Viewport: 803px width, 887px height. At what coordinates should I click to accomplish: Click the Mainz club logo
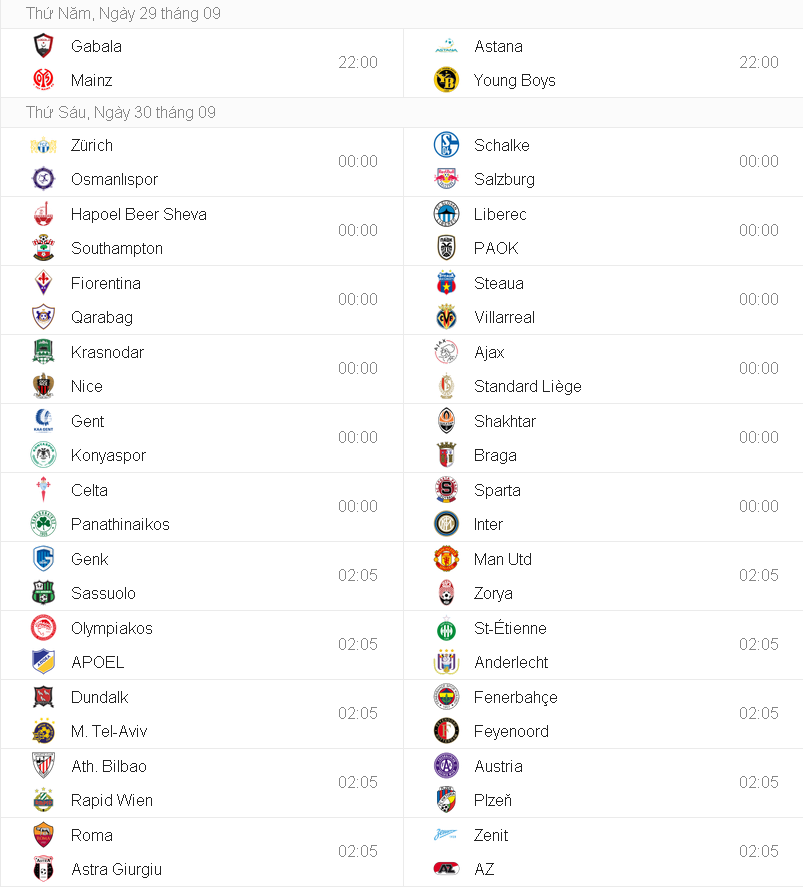coord(43,80)
